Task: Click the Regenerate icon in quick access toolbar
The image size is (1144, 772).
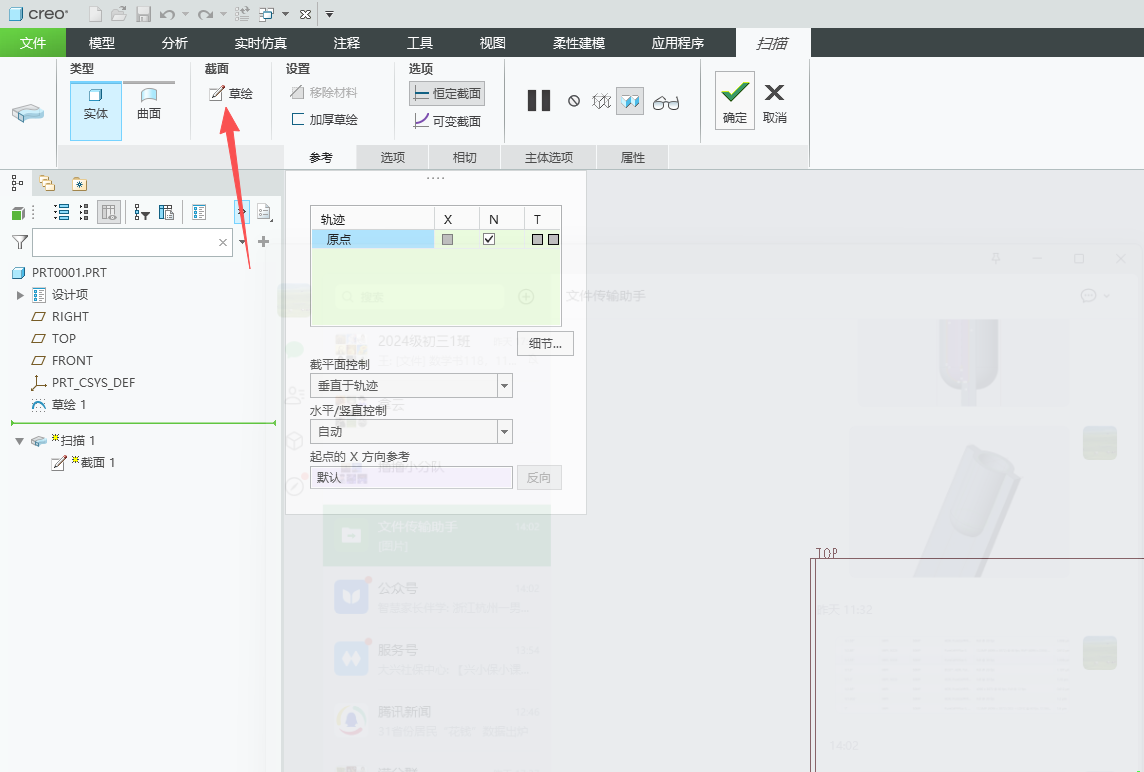Action: (242, 14)
